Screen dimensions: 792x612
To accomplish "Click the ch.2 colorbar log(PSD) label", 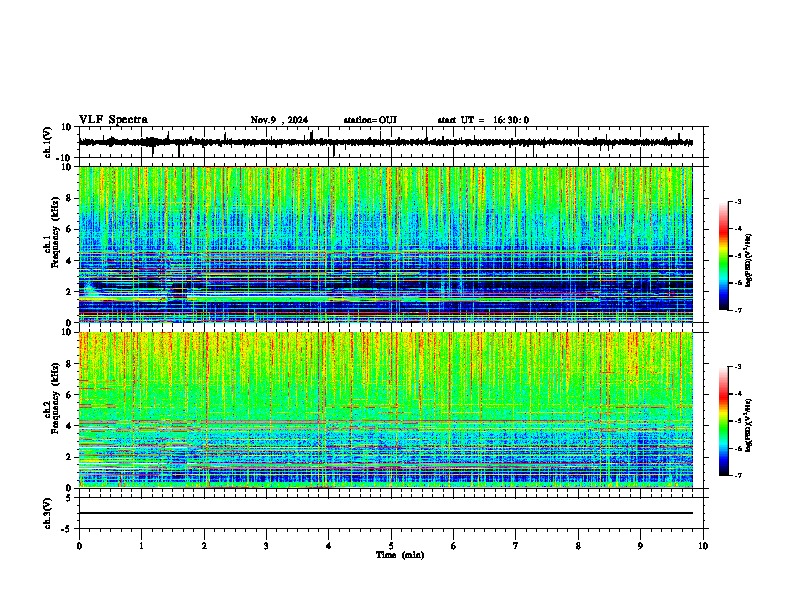I will (749, 425).
